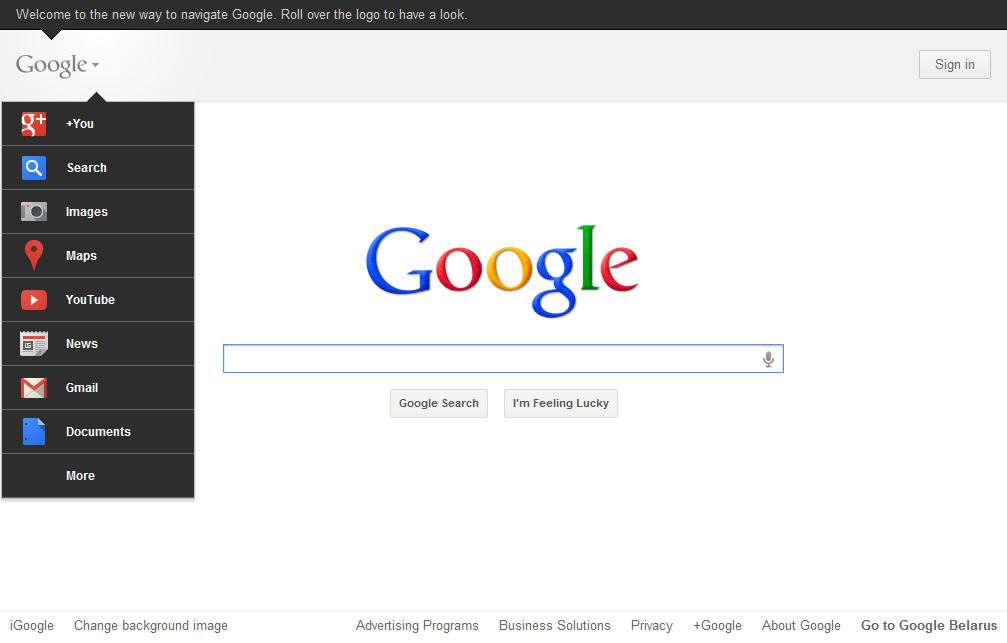The height and width of the screenshot is (643, 1007).
Task: Open About Google footer link
Action: click(801, 626)
